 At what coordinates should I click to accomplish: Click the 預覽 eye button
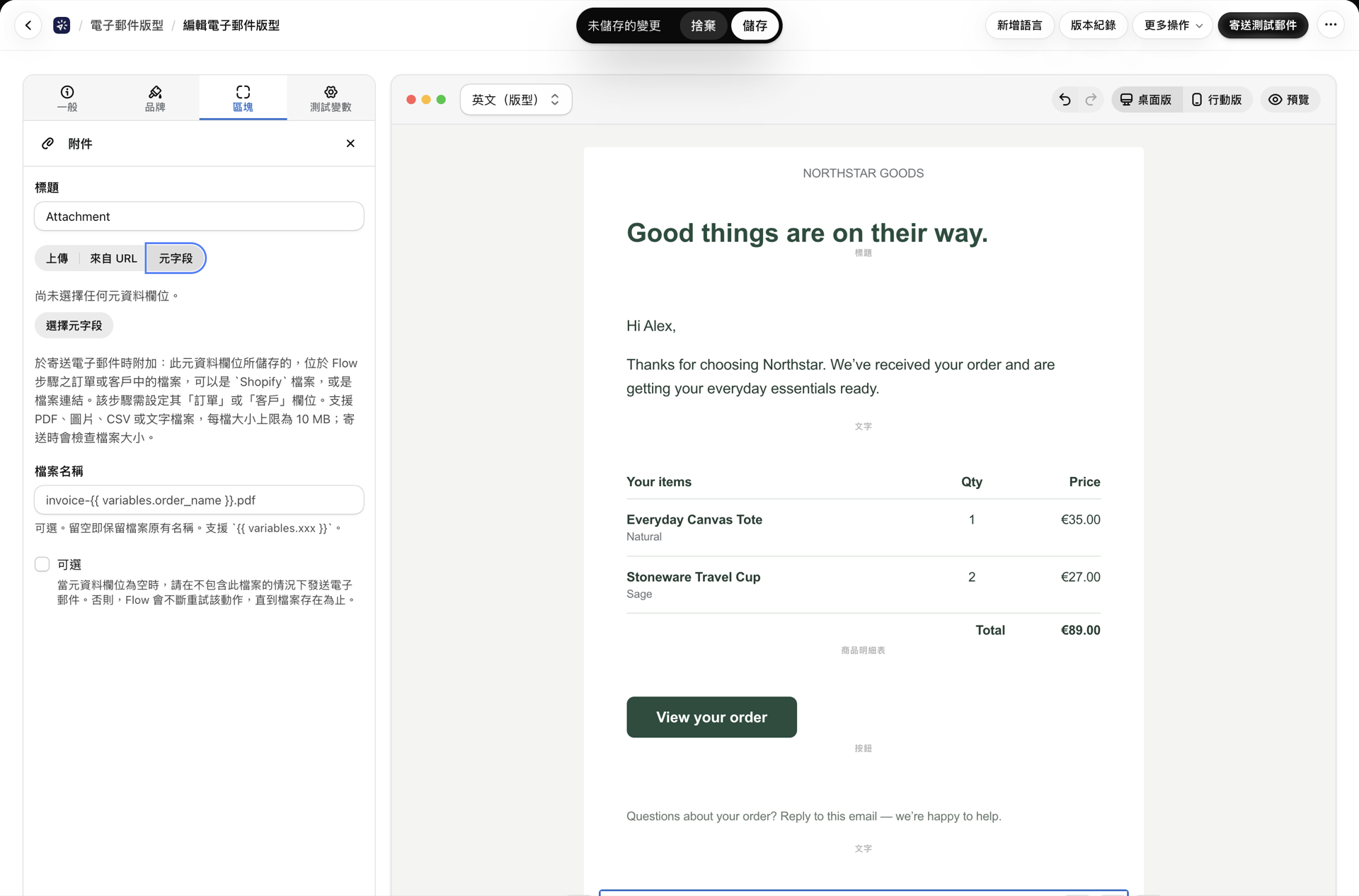(x=1290, y=100)
